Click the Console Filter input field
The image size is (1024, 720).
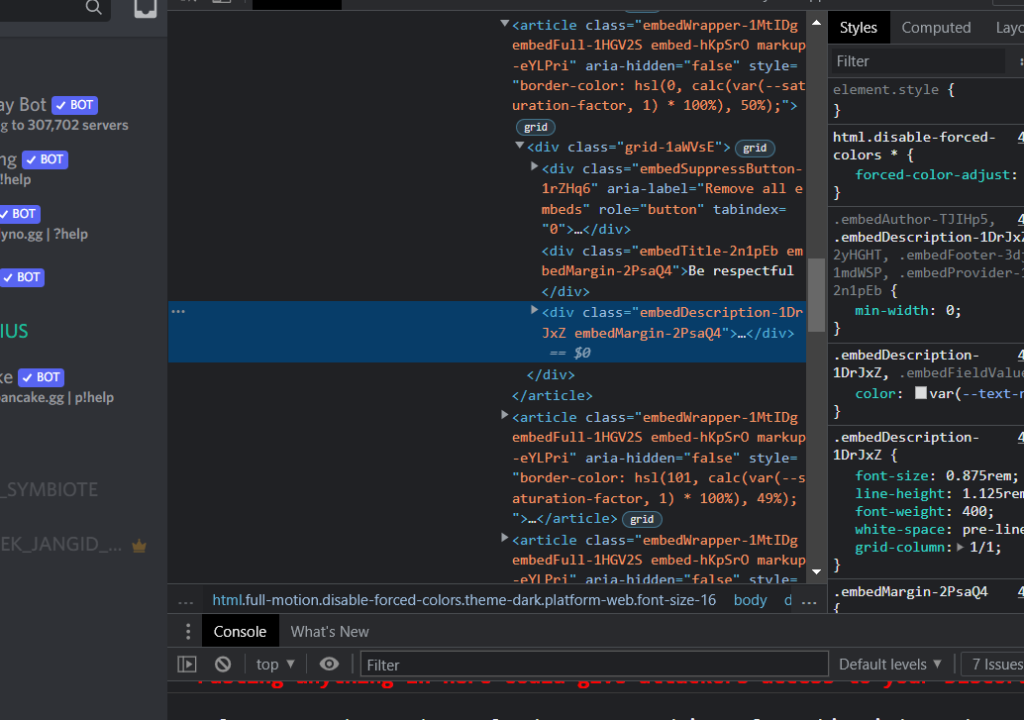point(594,664)
